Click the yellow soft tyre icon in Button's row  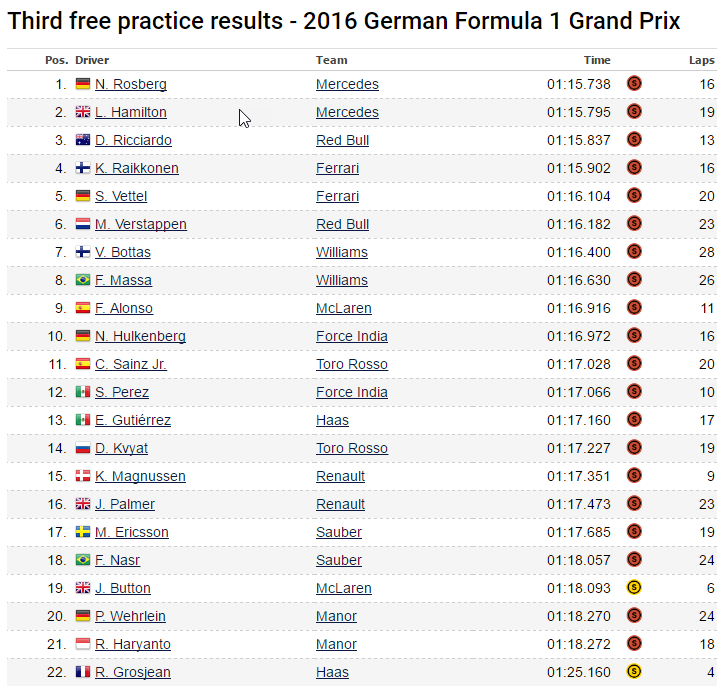pyautogui.click(x=633, y=588)
